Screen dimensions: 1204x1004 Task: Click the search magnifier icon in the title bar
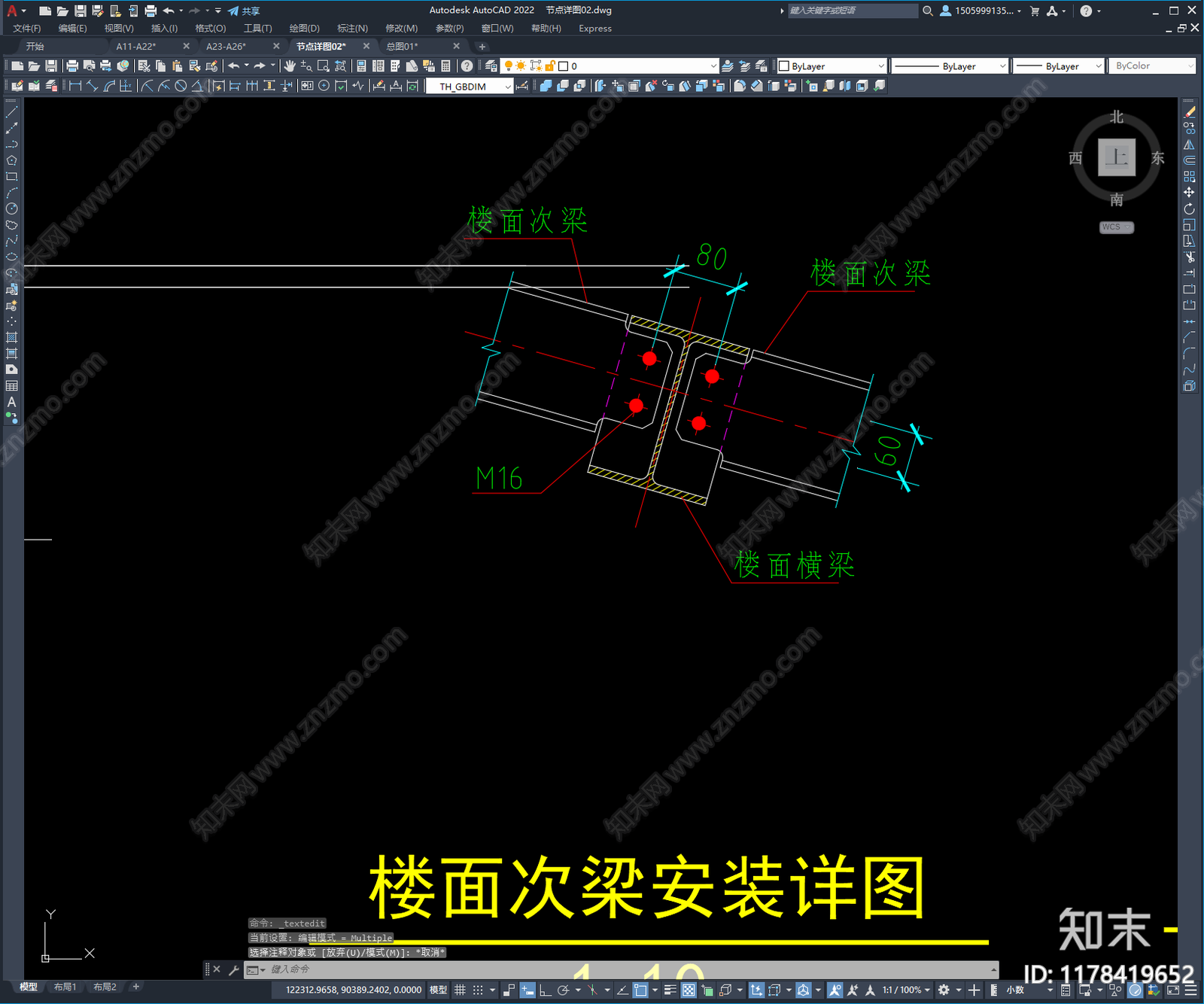pos(928,11)
